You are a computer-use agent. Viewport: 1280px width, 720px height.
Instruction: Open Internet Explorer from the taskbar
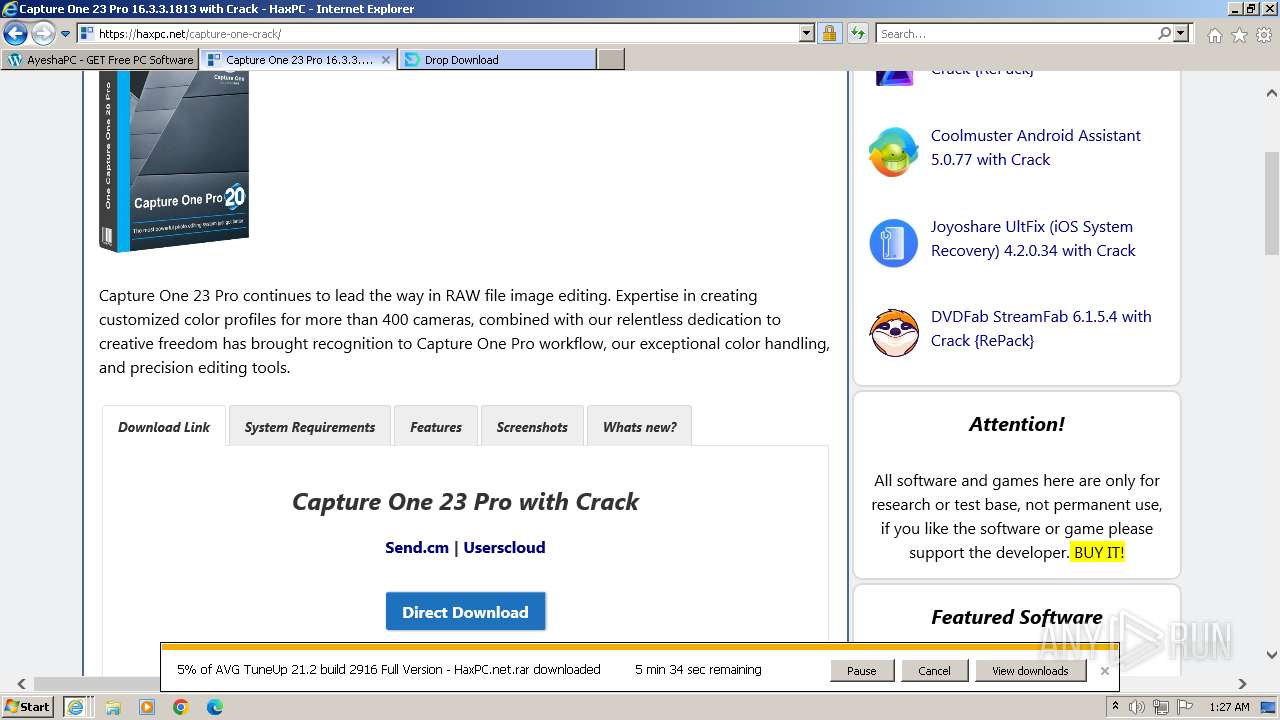pos(75,706)
